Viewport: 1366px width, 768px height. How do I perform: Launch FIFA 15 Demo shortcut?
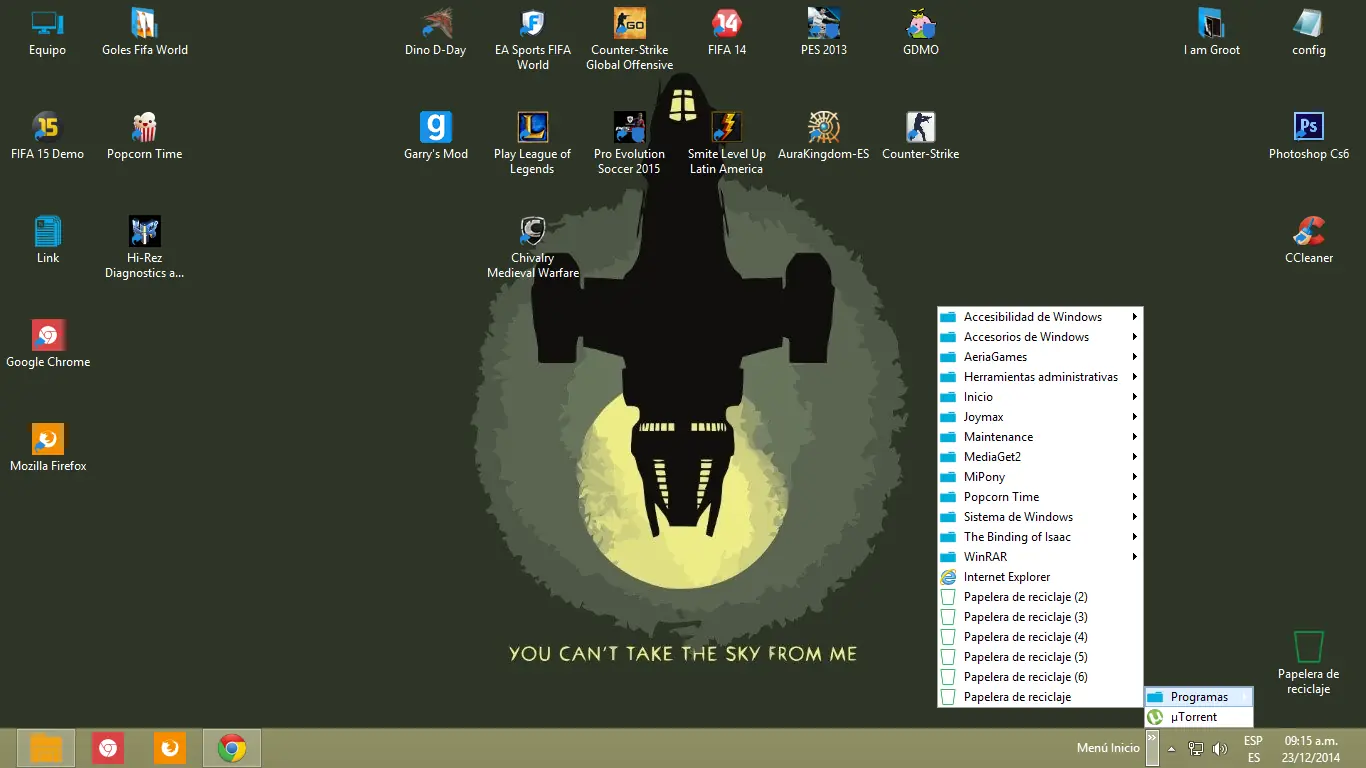(47, 136)
